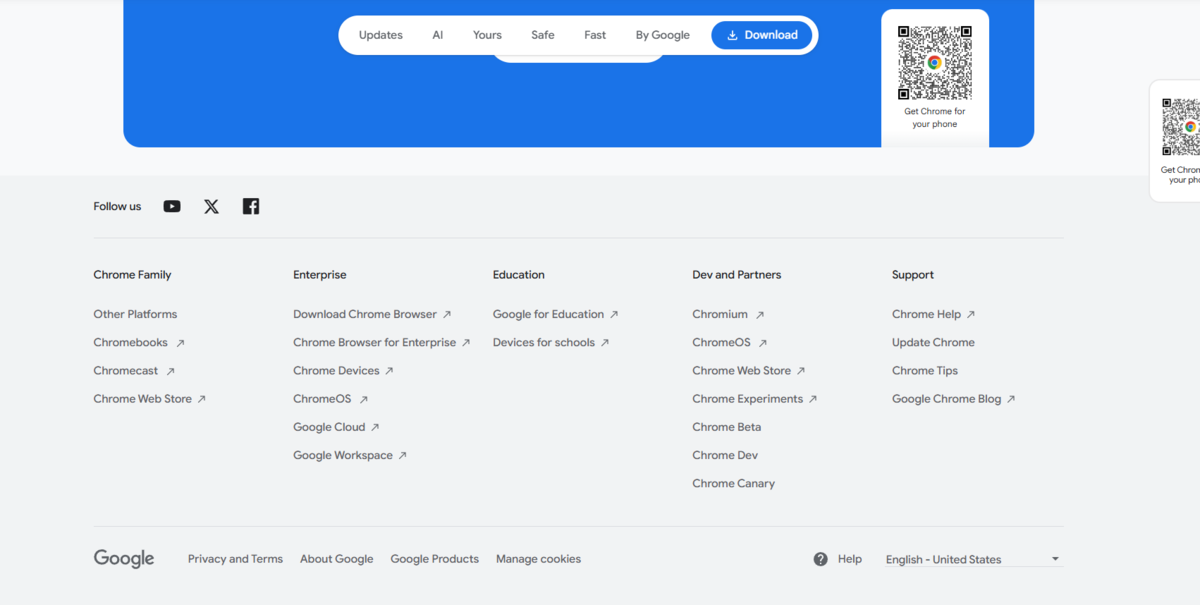Open the Chrome Web Store under Dev and Partners
The image size is (1200, 605).
[x=742, y=370]
